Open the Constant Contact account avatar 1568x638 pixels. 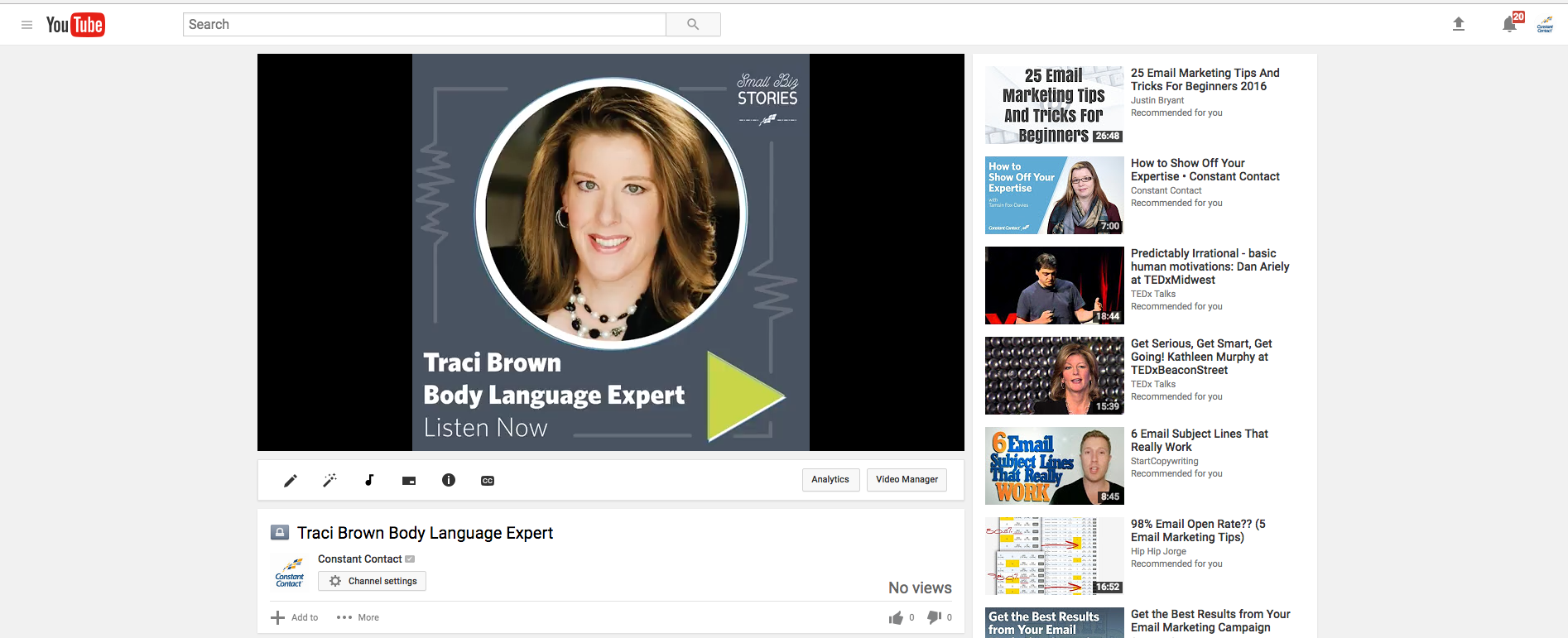click(x=1545, y=25)
